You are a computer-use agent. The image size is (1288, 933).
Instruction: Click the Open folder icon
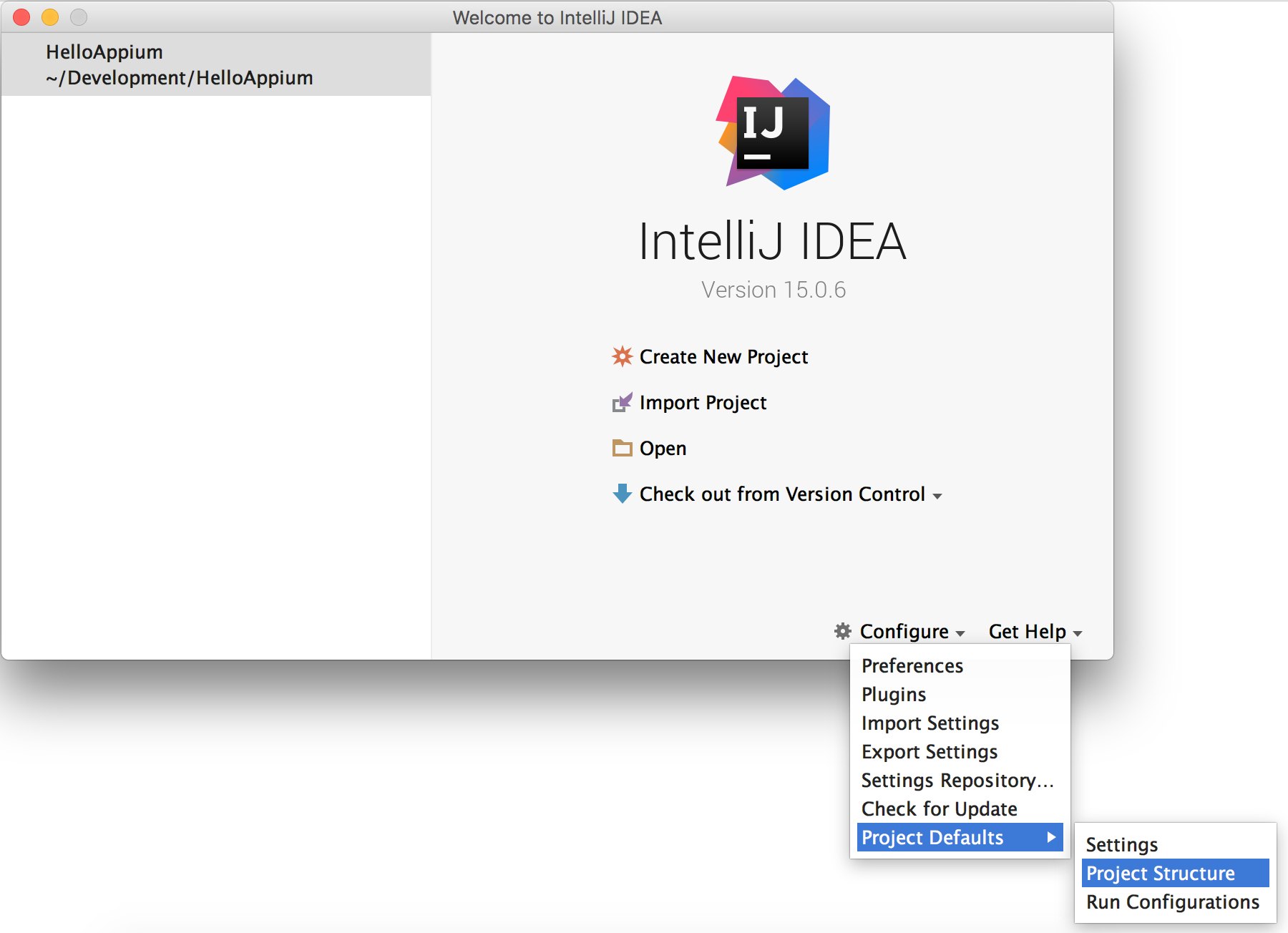pos(622,449)
